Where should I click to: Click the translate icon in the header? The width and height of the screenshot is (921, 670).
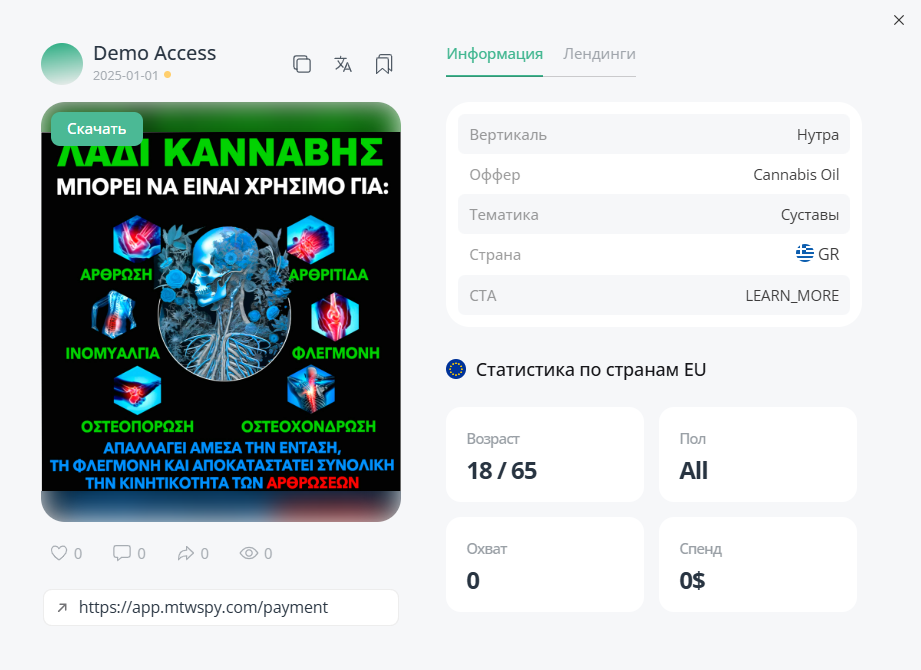pyautogui.click(x=343, y=64)
